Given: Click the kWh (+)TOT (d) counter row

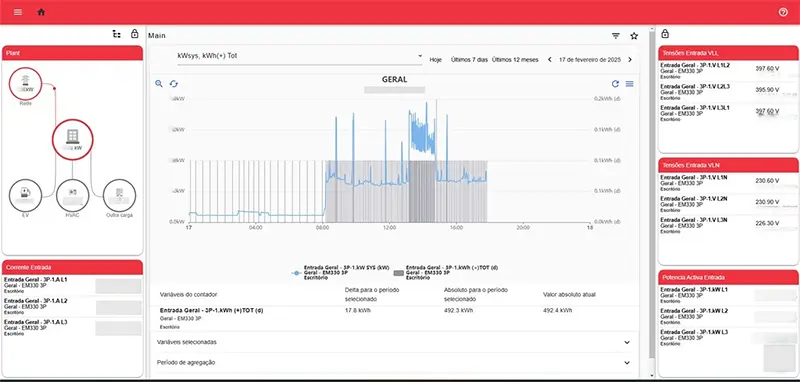Looking at the screenshot, I should click(x=395, y=318).
